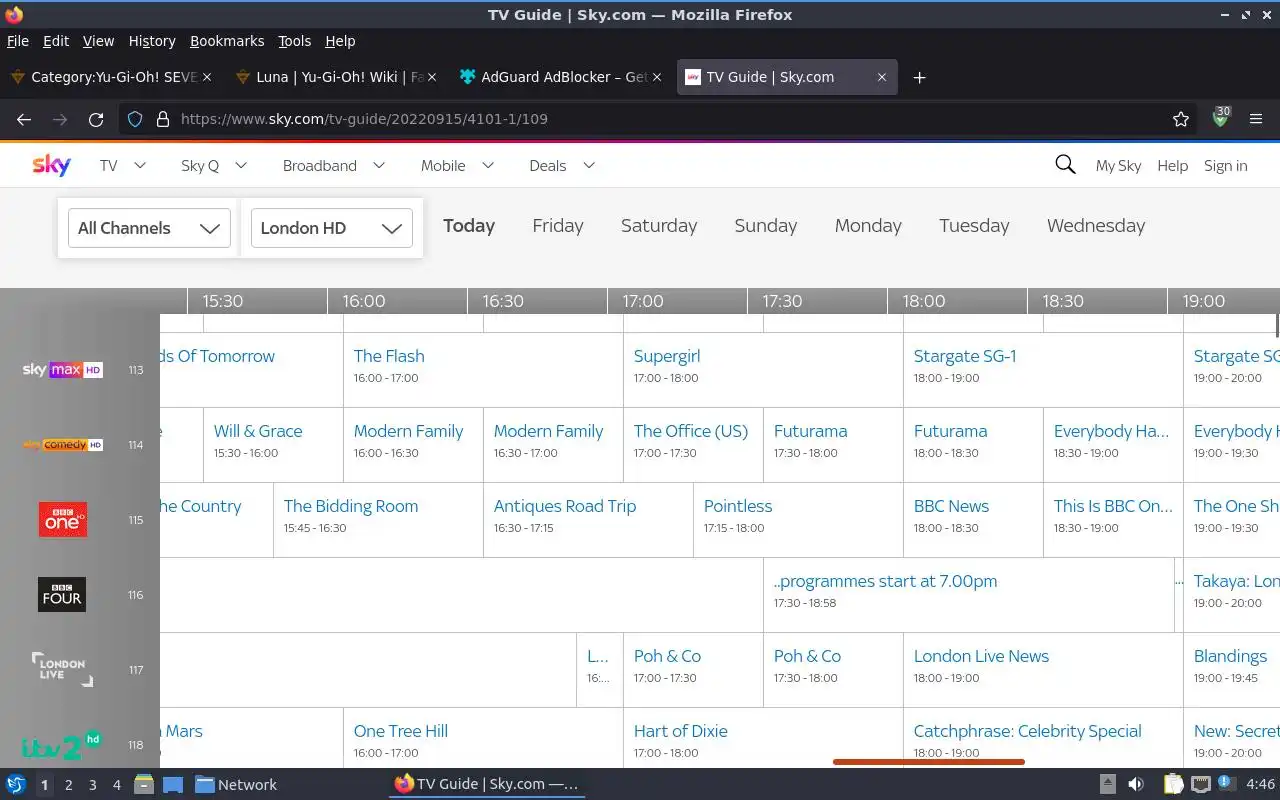This screenshot has height=800, width=1280.
Task: Click the padlock site information icon
Action: pos(163,119)
